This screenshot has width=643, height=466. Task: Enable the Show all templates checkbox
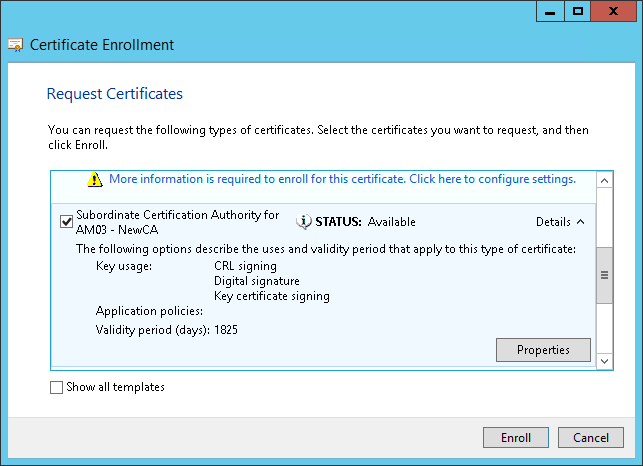[56, 388]
